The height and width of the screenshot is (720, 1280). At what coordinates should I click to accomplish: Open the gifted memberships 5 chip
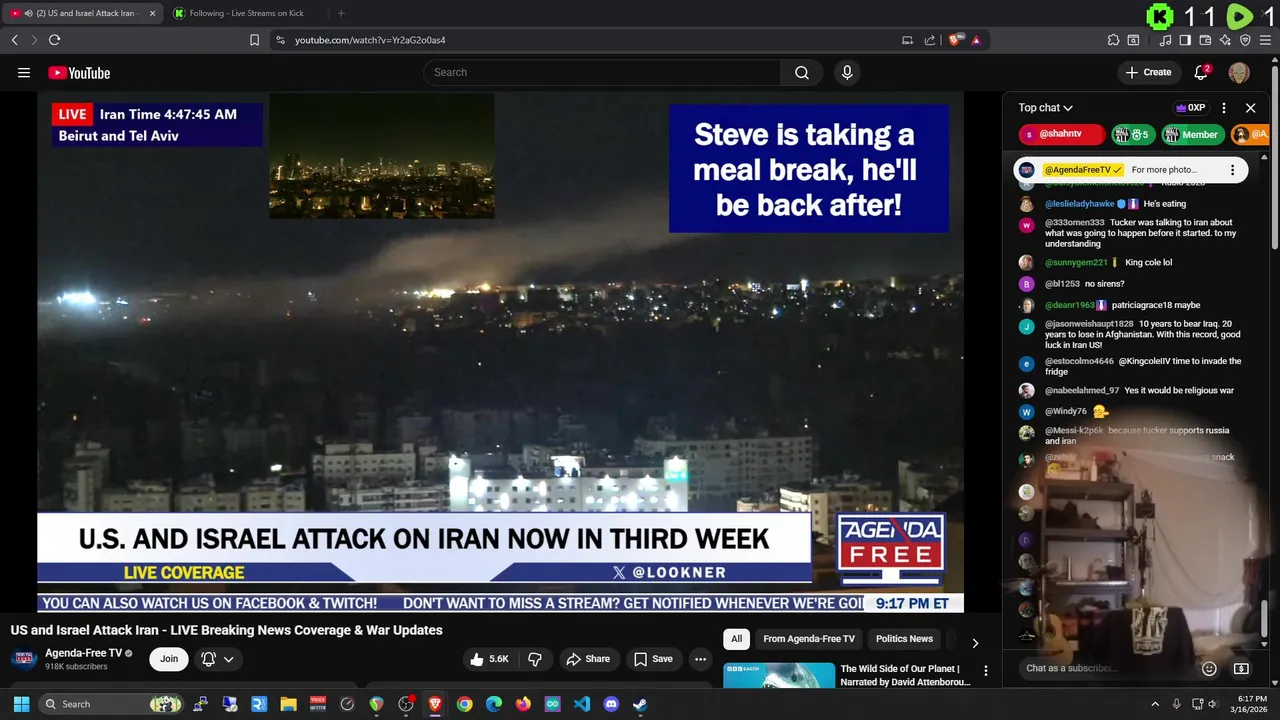(1132, 134)
